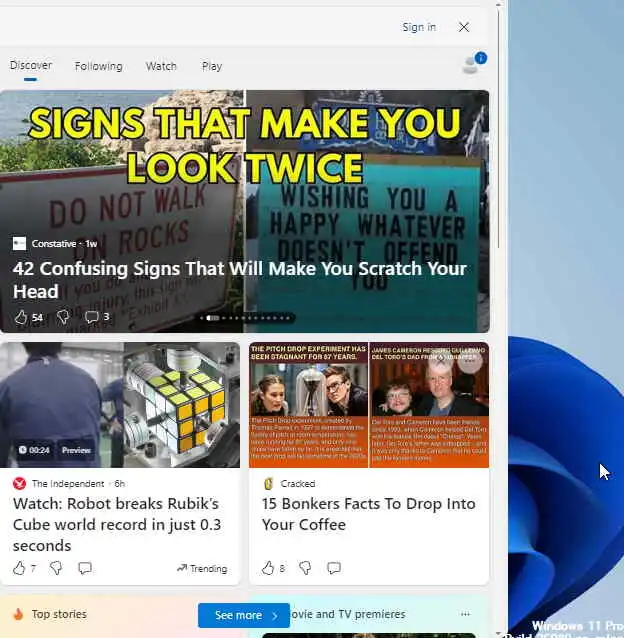Open comments on 42 Confusing Signs story

[92, 317]
